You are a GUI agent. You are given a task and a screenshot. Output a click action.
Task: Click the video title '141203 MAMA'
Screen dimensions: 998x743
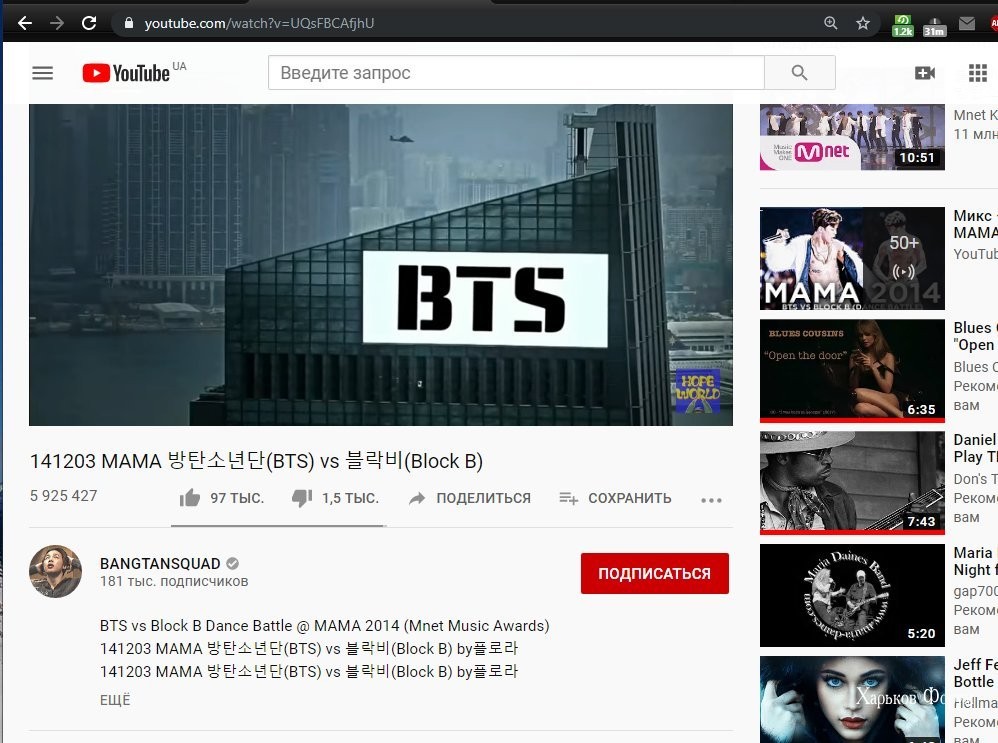click(x=257, y=460)
